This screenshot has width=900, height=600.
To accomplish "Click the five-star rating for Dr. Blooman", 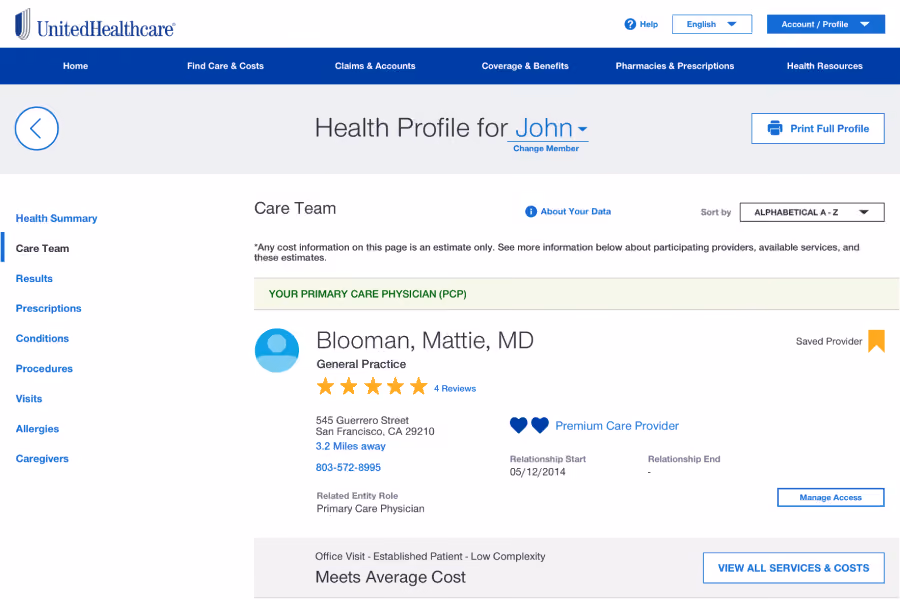I will click(372, 386).
